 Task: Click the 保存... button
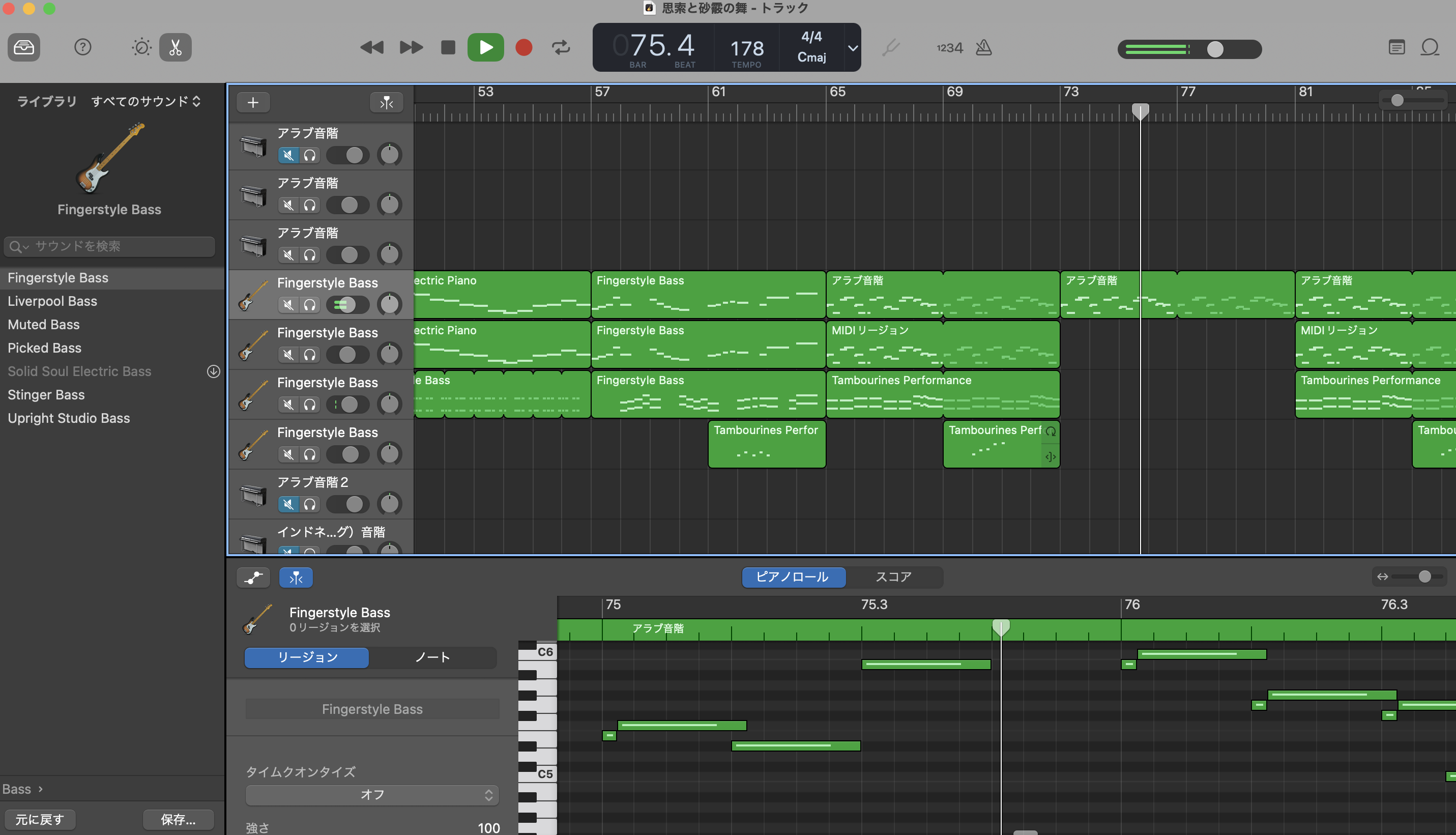click(178, 820)
